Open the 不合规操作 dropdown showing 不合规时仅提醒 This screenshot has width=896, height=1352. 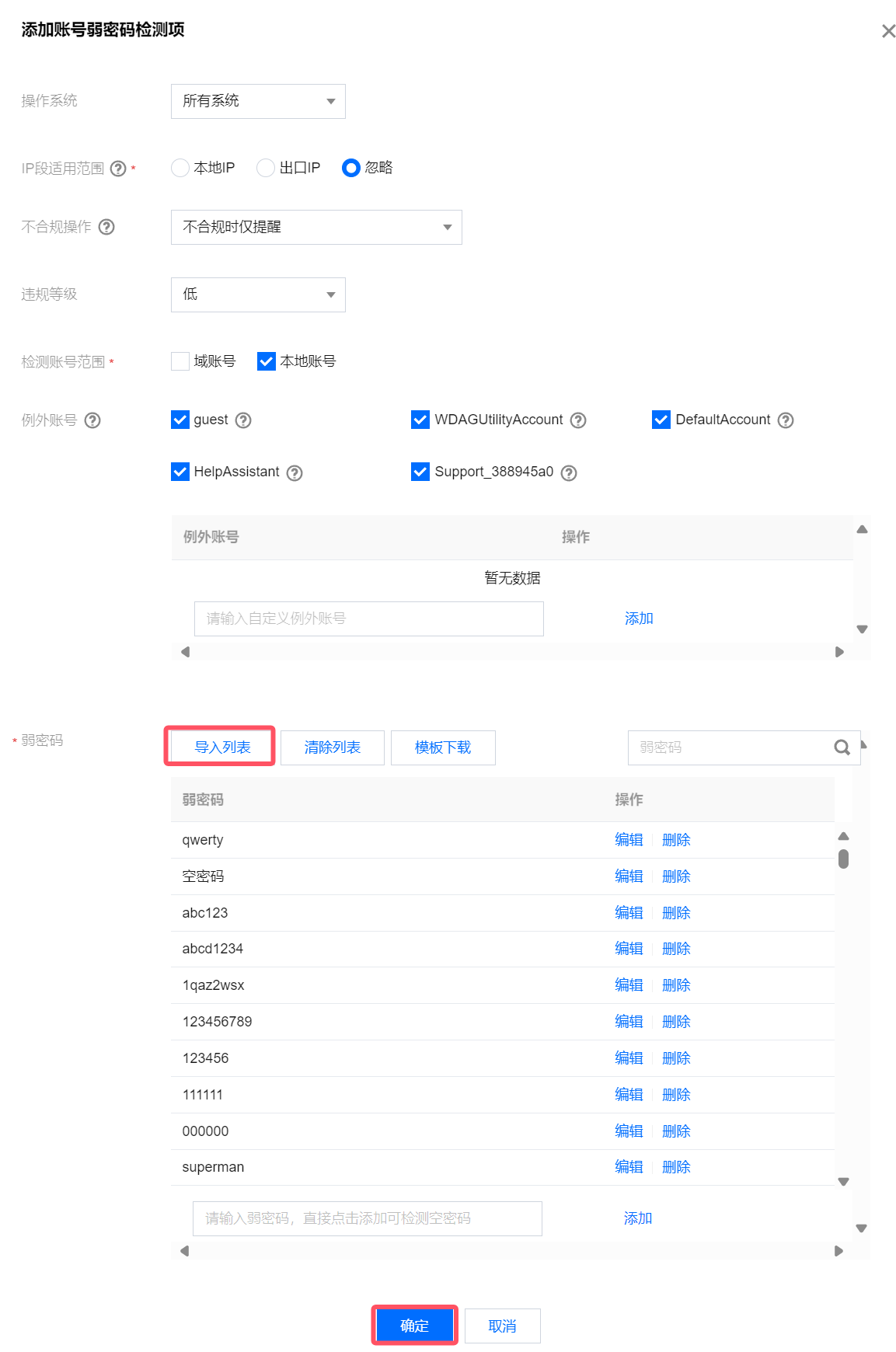(x=316, y=227)
